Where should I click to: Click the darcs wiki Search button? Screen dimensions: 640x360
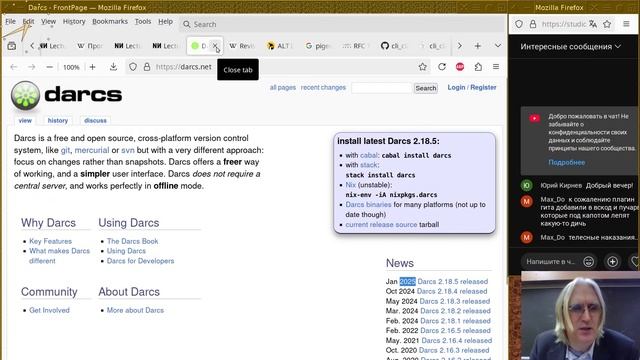pos(426,88)
